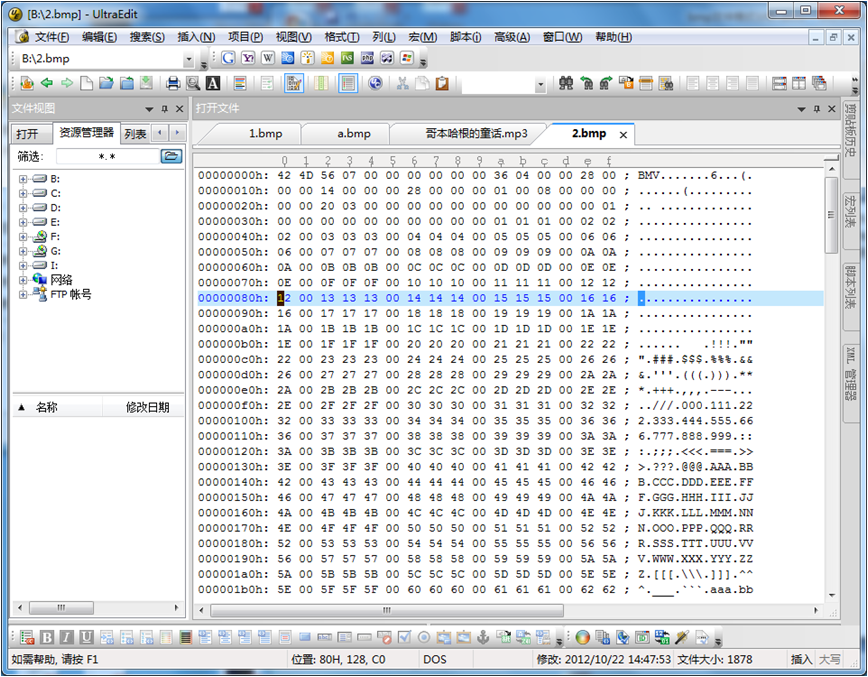The height and width of the screenshot is (677, 868).
Task: Sort file list by 修改日期 column header
Action: [143, 407]
